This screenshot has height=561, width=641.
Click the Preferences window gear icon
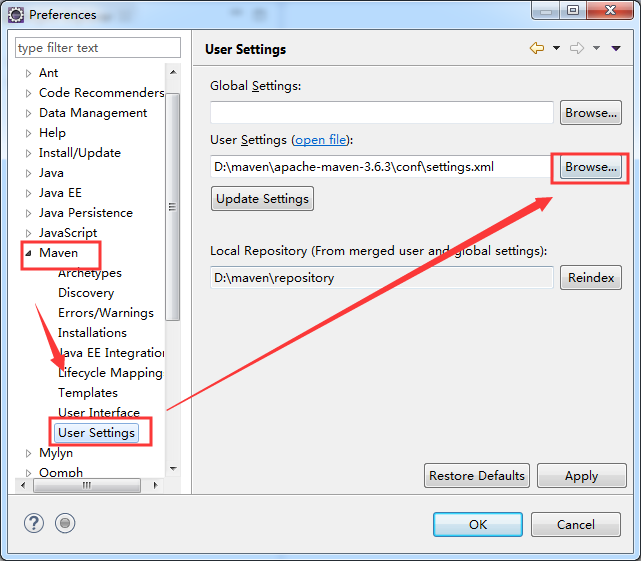16,15
